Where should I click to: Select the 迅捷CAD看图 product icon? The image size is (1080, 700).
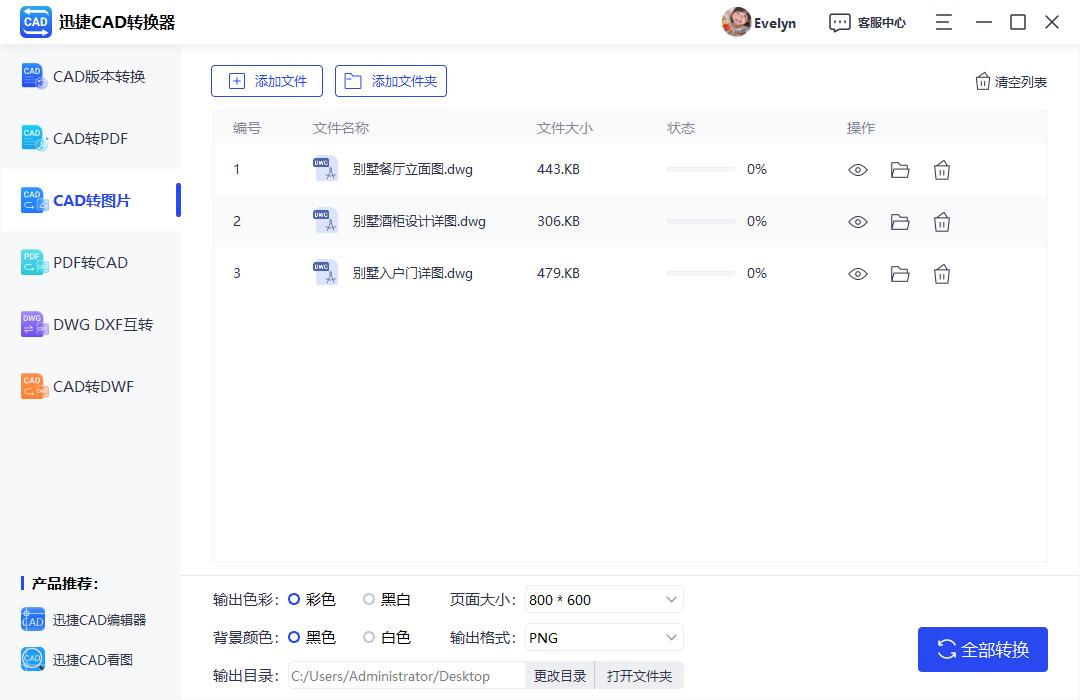coord(33,659)
